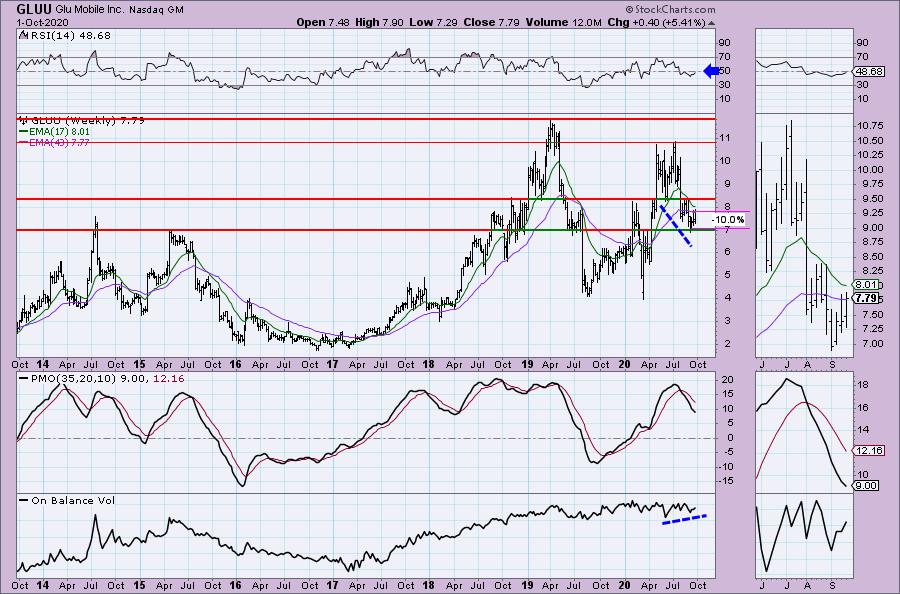Click the green EMA(17) legend line marker
Screen dimensions: 900x594
[23, 131]
